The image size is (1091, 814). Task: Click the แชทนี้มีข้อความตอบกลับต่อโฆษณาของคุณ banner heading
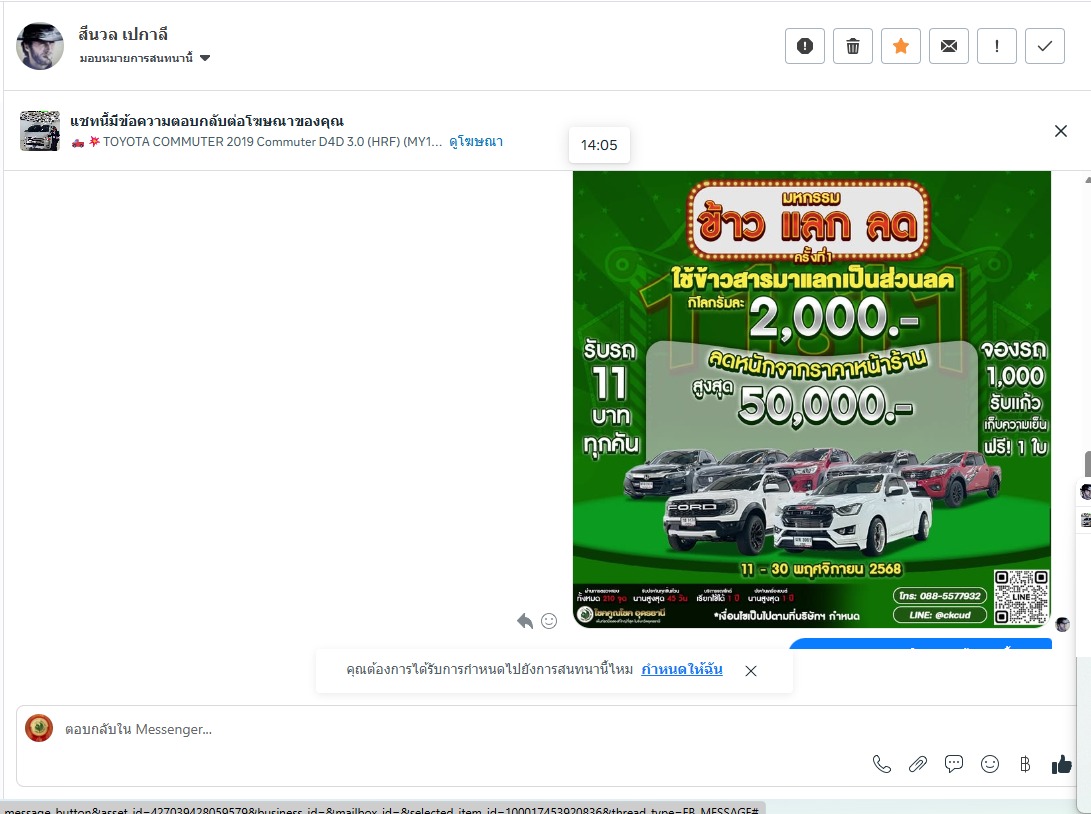[x=207, y=121]
